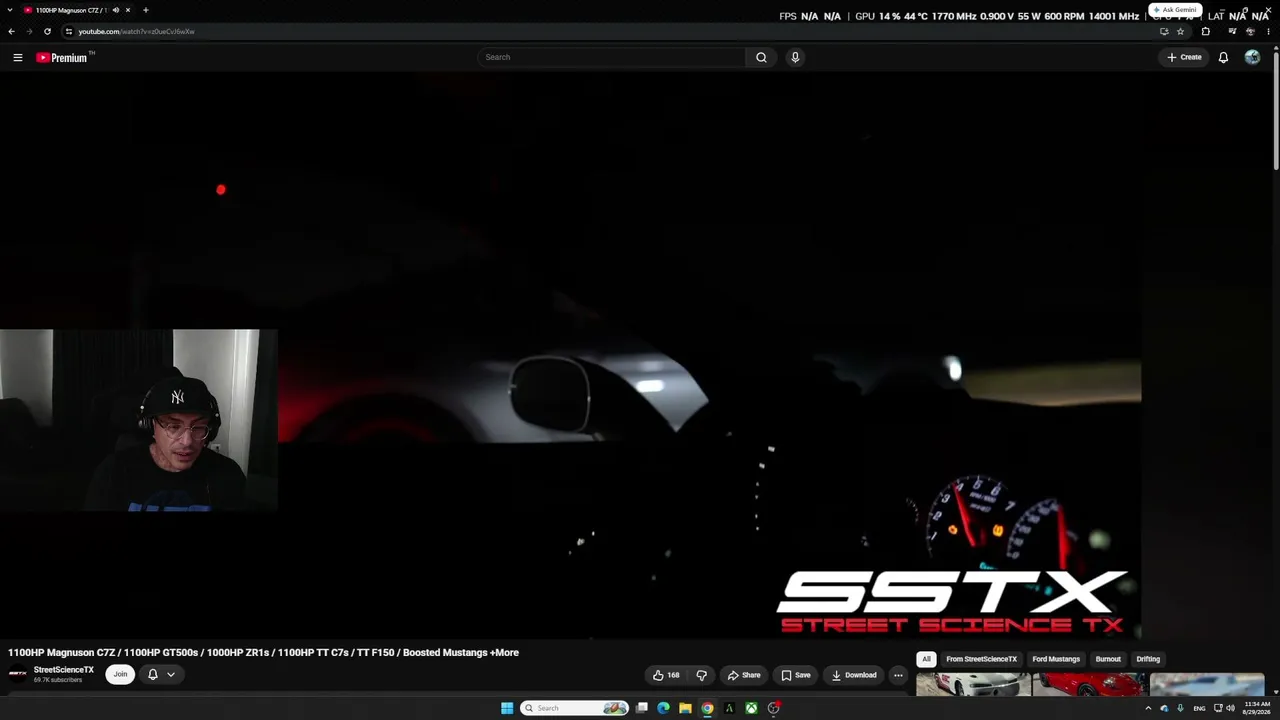The height and width of the screenshot is (720, 1280).
Task: Open more actions ellipsis under the video
Action: coord(898,675)
